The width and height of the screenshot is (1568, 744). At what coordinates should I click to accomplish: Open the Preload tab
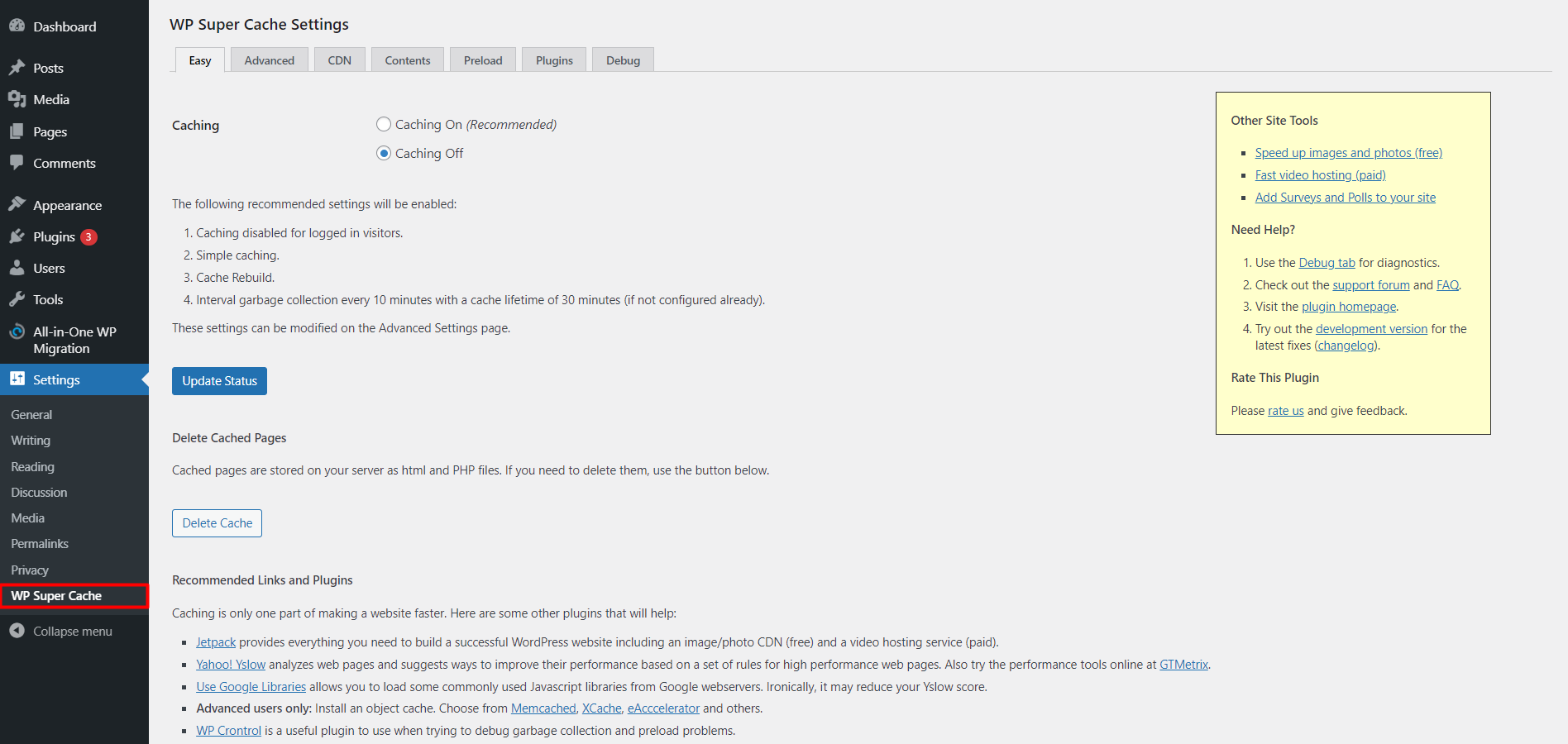click(482, 60)
